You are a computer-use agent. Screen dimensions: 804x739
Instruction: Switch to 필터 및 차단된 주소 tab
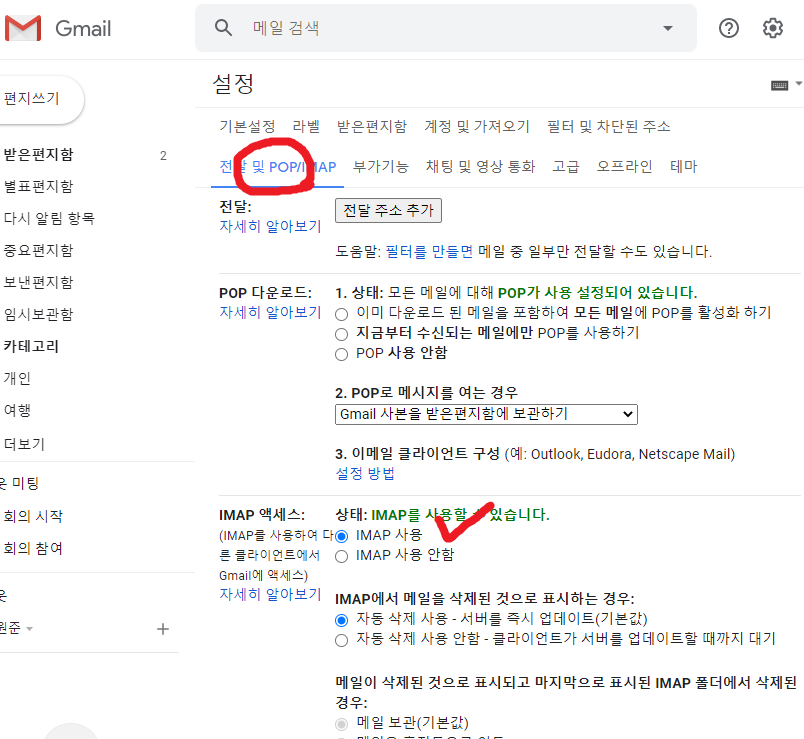pos(609,126)
